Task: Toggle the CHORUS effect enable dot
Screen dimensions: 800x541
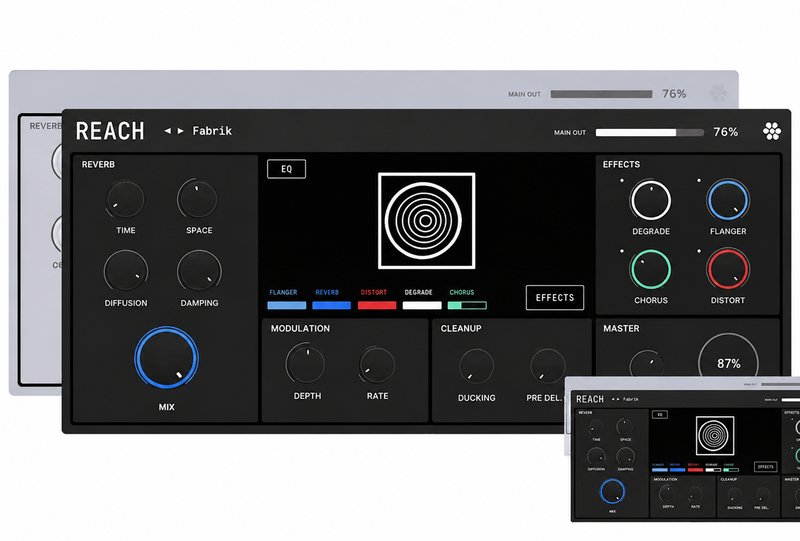Action: point(621,251)
